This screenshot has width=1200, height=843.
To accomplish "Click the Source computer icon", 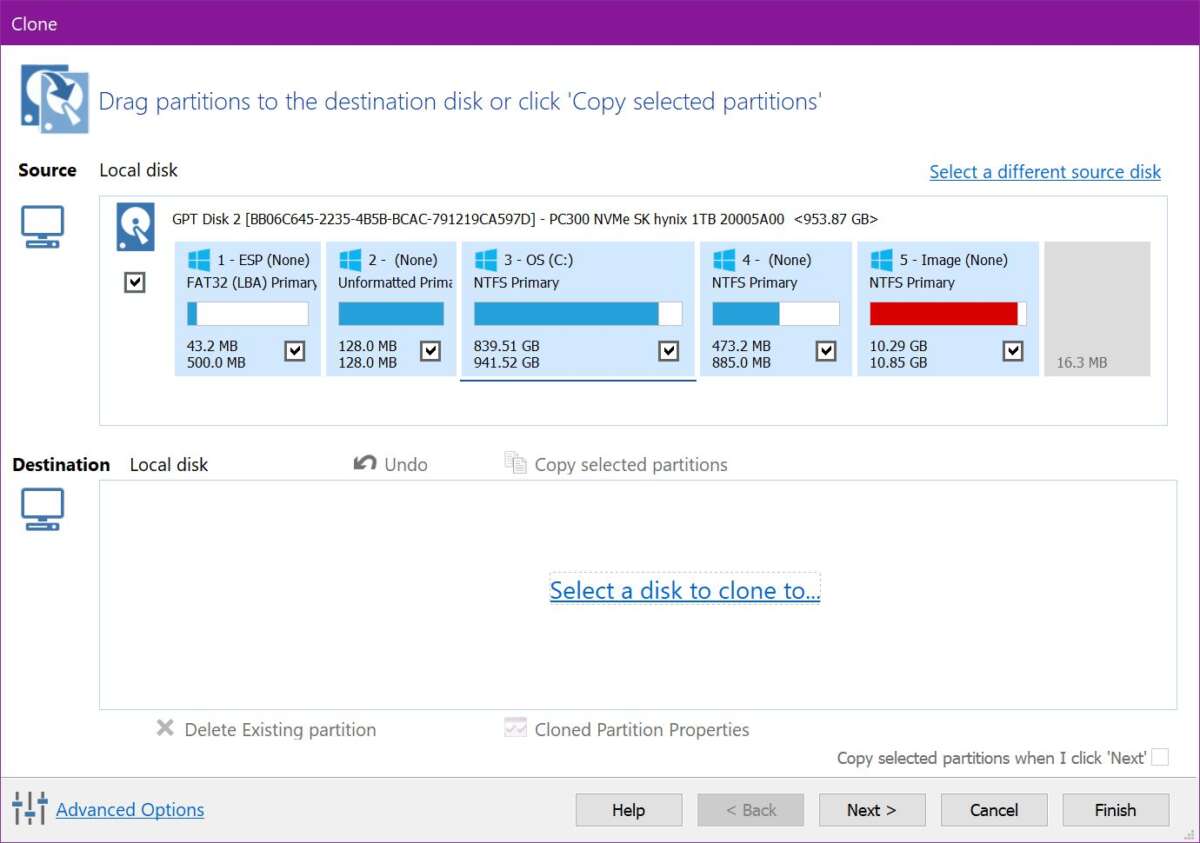I will 43,226.
